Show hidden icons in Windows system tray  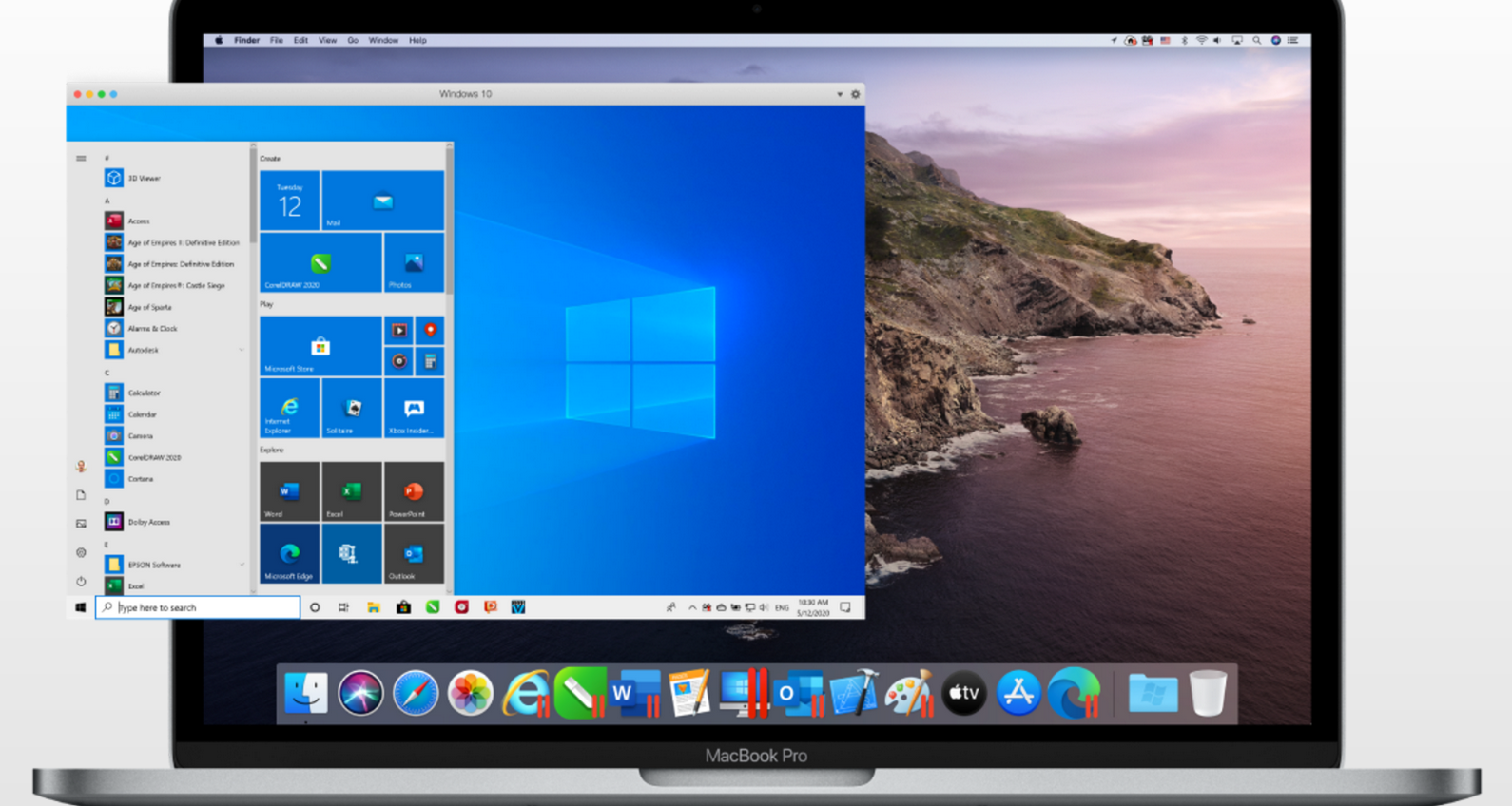coord(692,607)
